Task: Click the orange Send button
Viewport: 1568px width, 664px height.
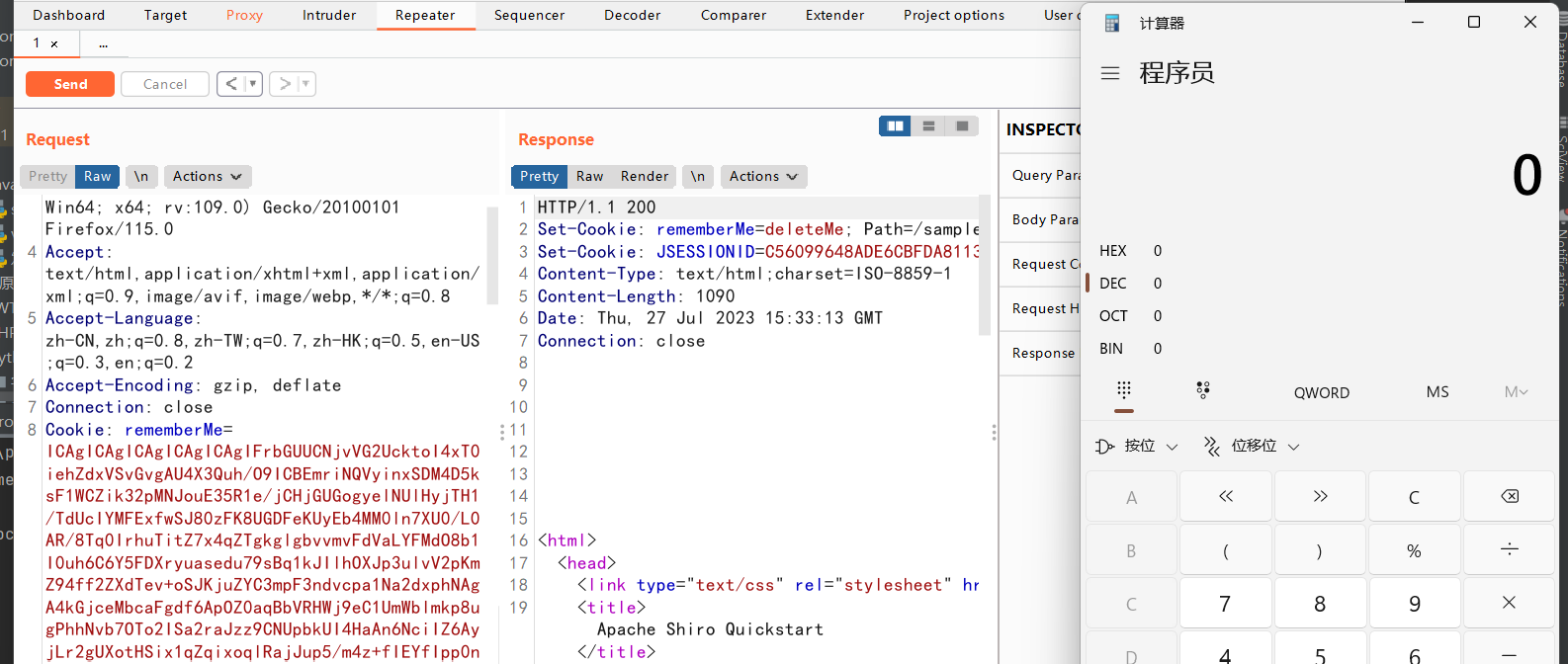Action: point(70,84)
